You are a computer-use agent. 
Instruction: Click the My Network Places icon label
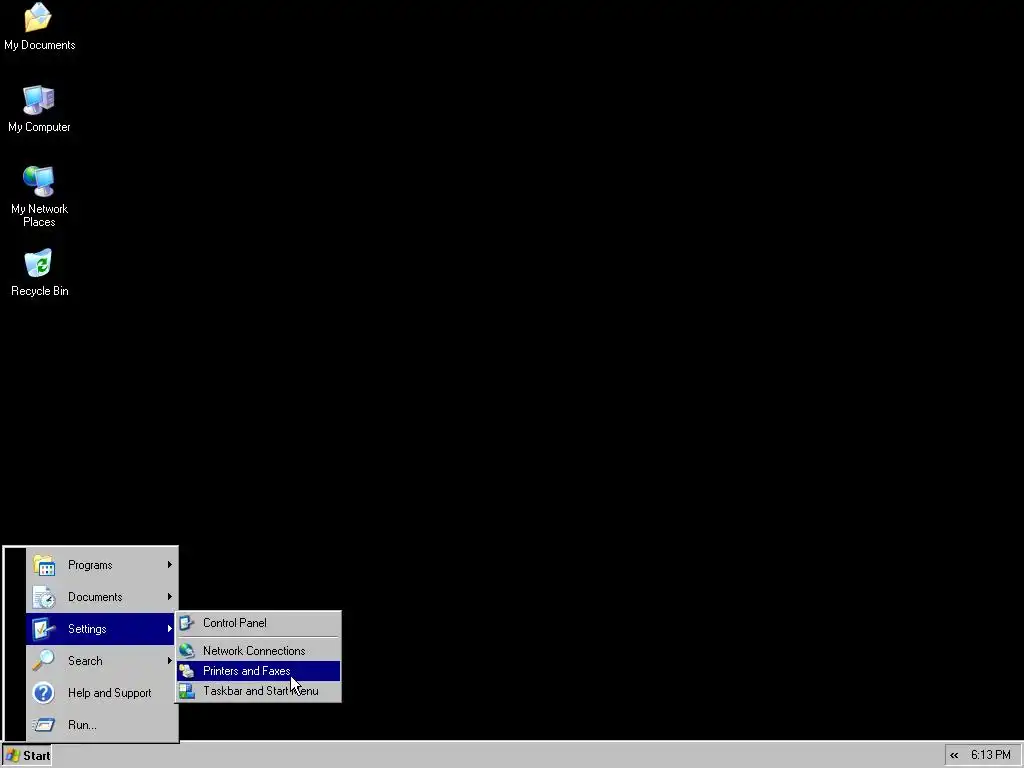coord(39,216)
